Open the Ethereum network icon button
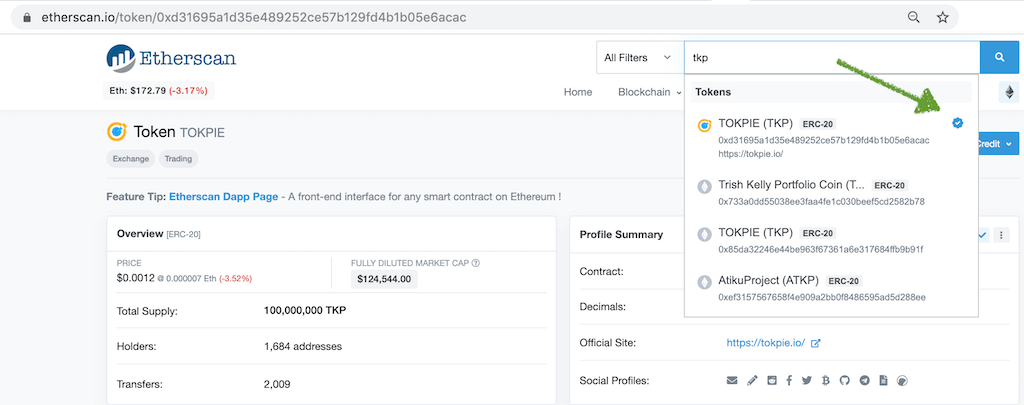1024x405 pixels. pos(1009,92)
